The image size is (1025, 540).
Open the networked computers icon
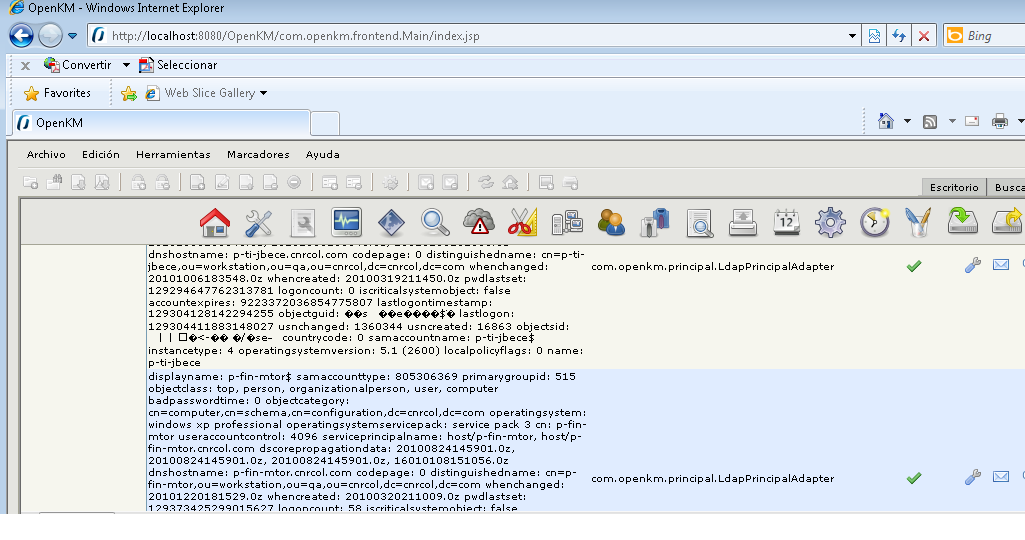(x=567, y=223)
